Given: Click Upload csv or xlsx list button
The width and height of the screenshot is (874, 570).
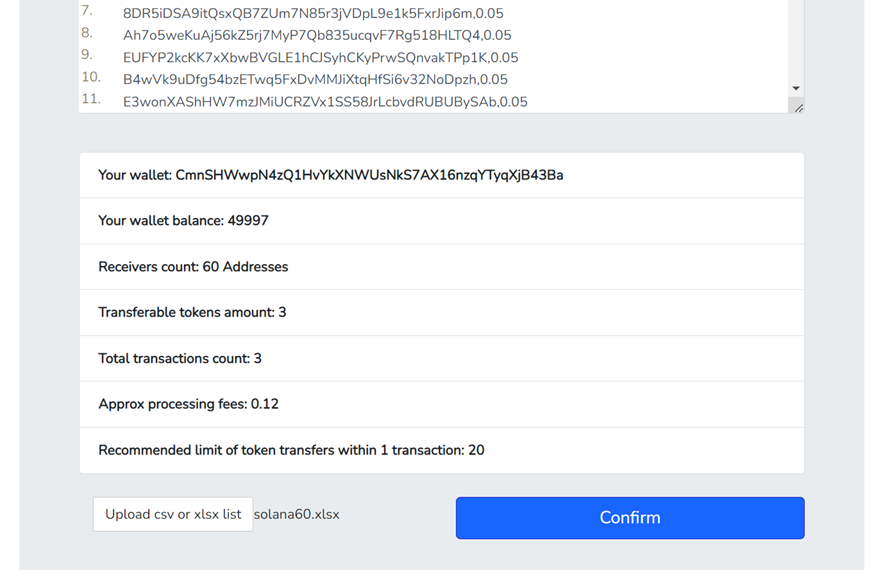Looking at the screenshot, I should point(173,514).
